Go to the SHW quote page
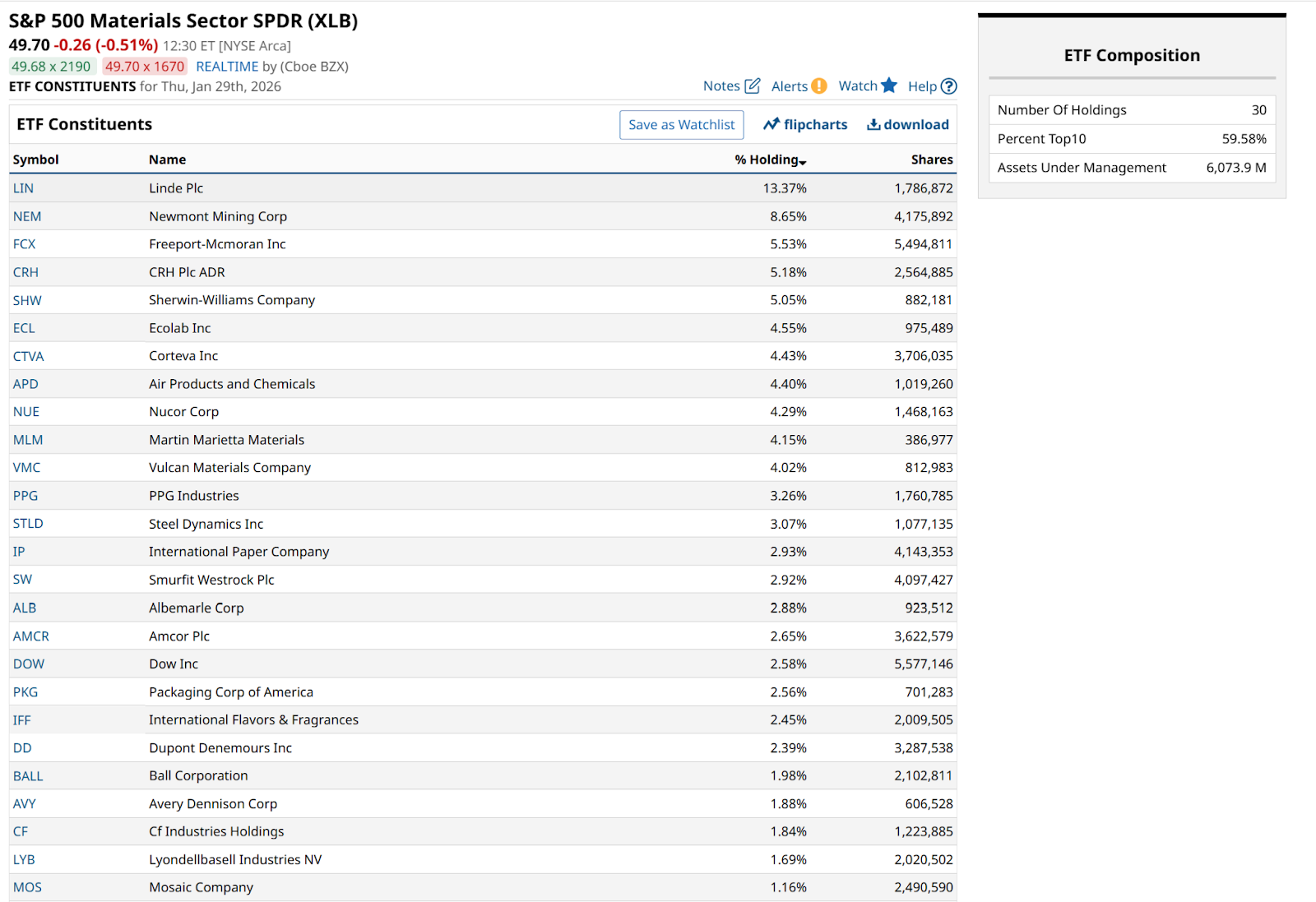The height and width of the screenshot is (902, 1316). pyautogui.click(x=27, y=300)
